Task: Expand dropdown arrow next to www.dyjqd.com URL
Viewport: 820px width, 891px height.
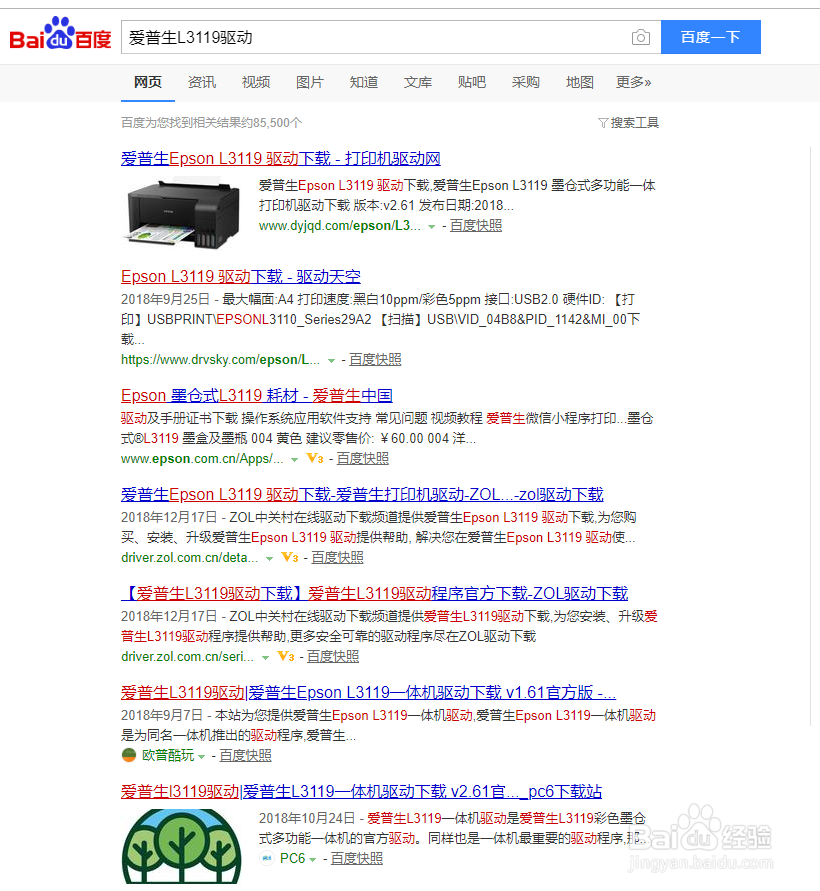Action: (x=432, y=227)
